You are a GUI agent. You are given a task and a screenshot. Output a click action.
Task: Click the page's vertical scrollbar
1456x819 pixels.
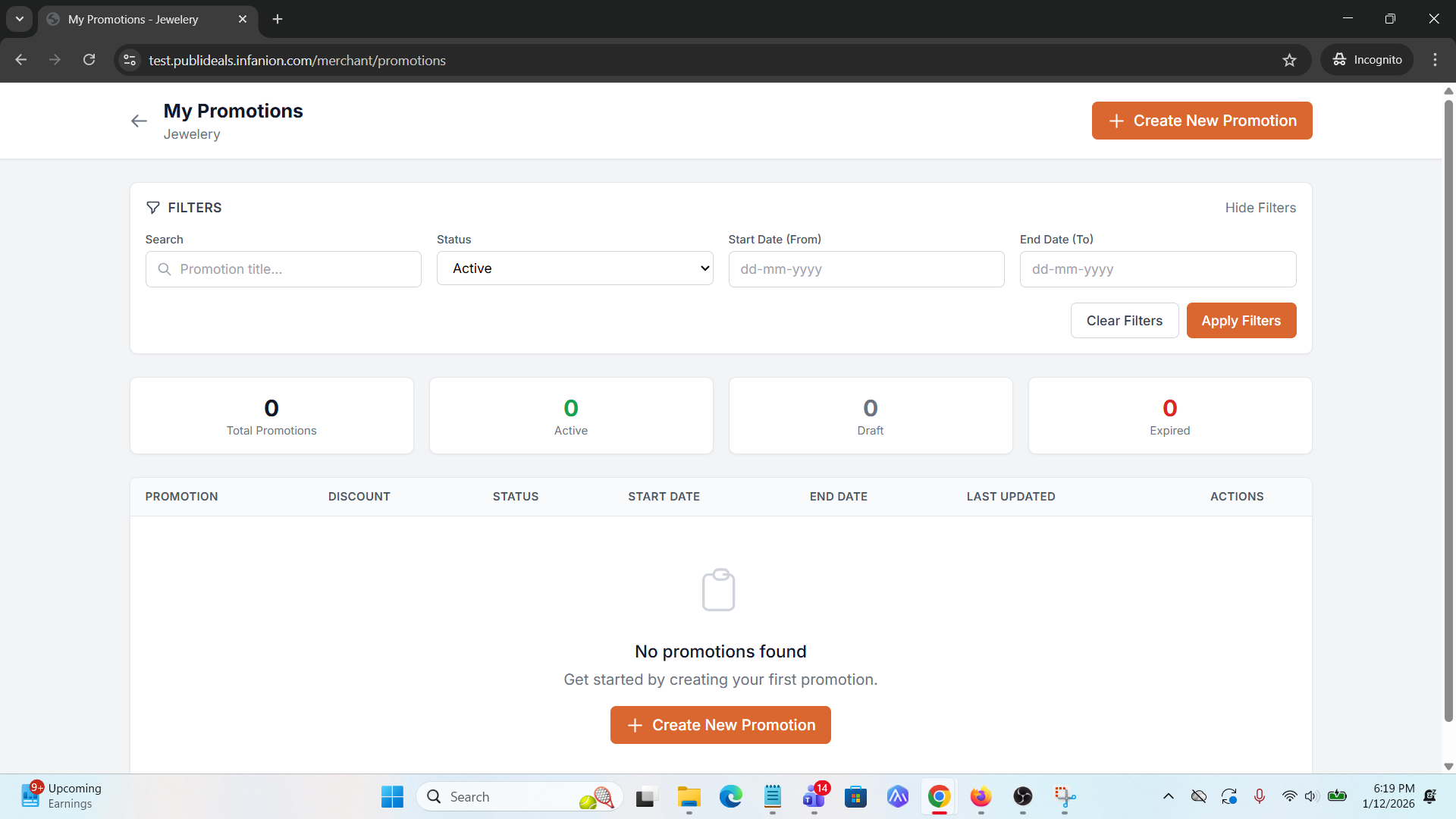1448,409
